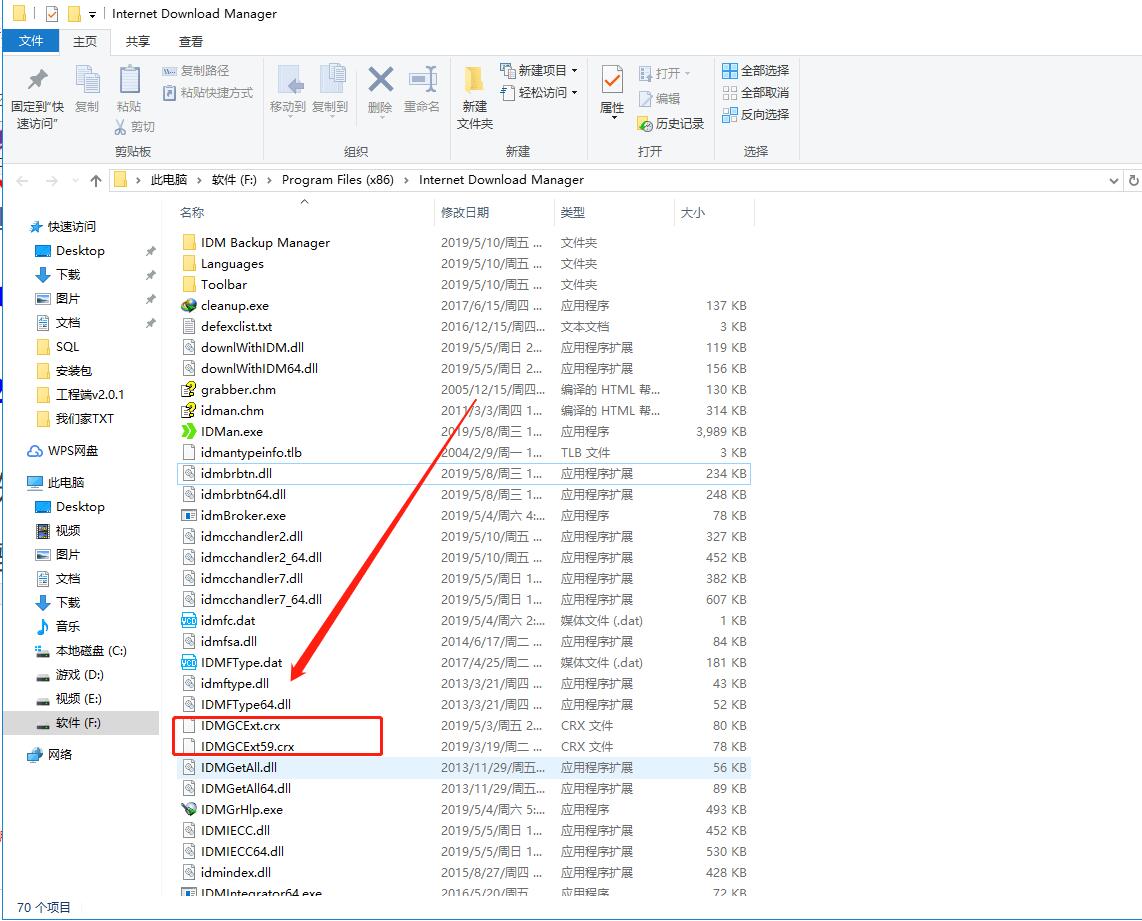This screenshot has height=921, width=1142.
Task: Open 本地磁盘 (C:) in sidebar
Action: click(x=90, y=651)
